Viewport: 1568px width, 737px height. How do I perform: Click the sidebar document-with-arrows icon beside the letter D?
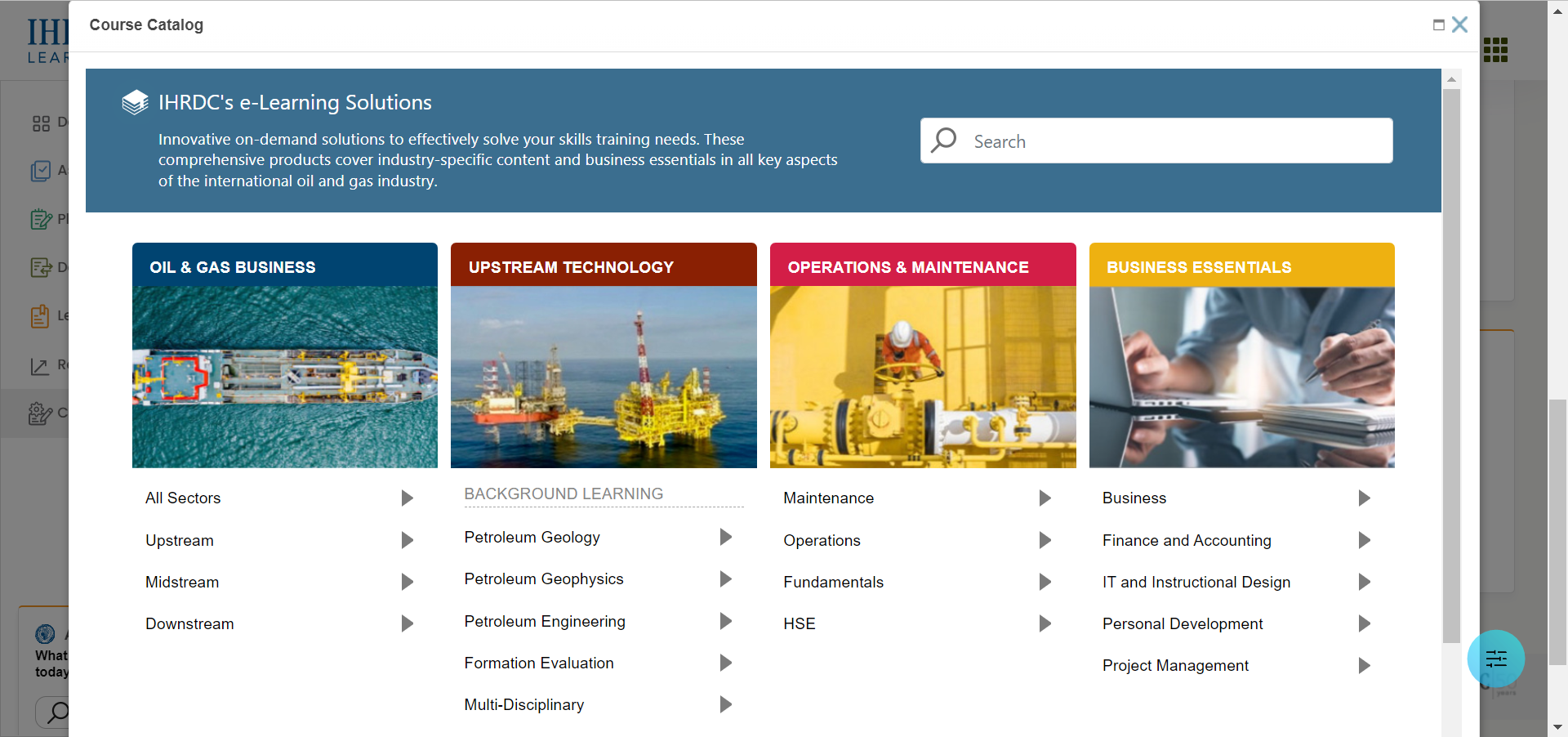[x=41, y=267]
